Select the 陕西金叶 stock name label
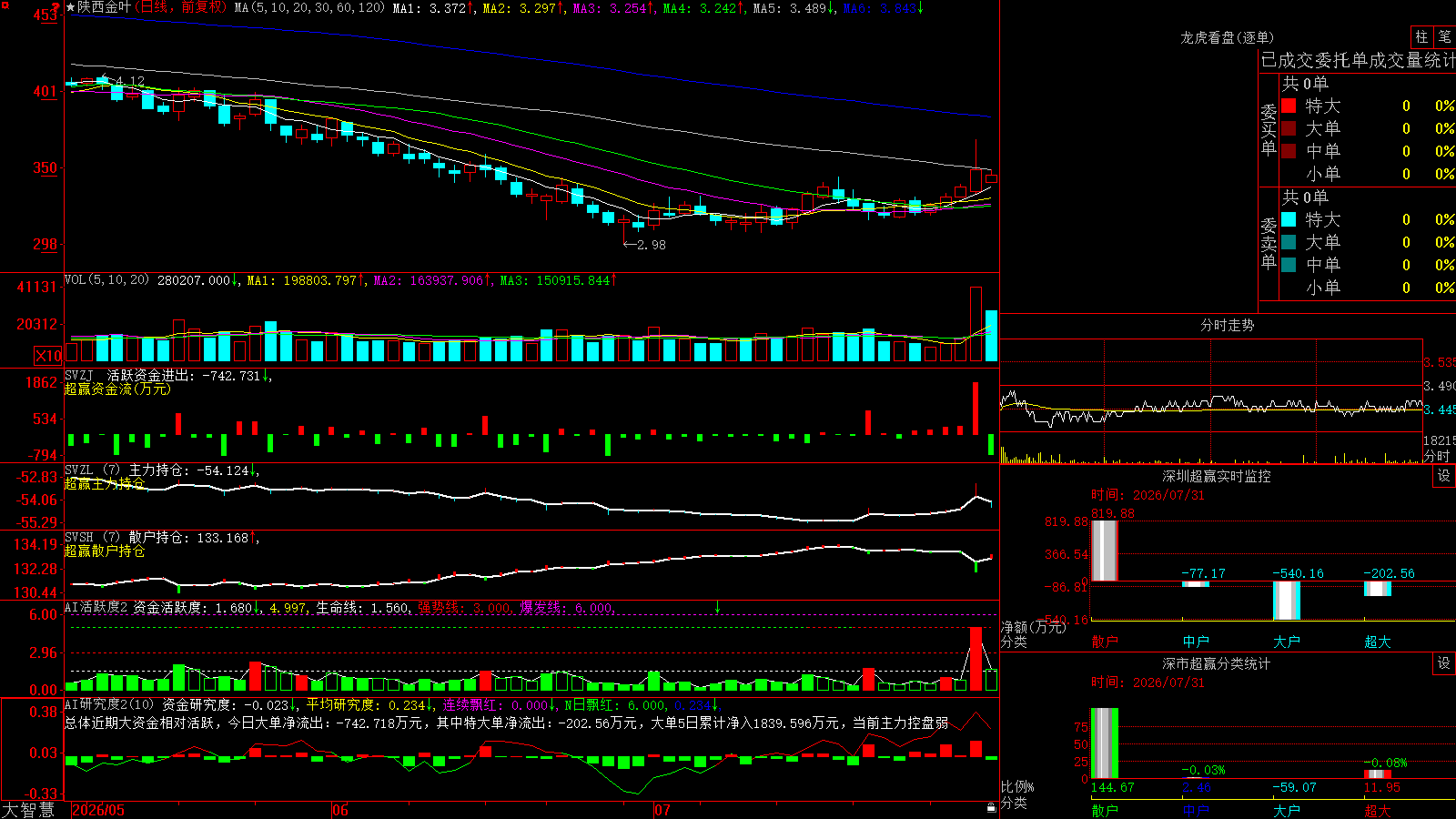The height and width of the screenshot is (819, 1456). tap(104, 7)
